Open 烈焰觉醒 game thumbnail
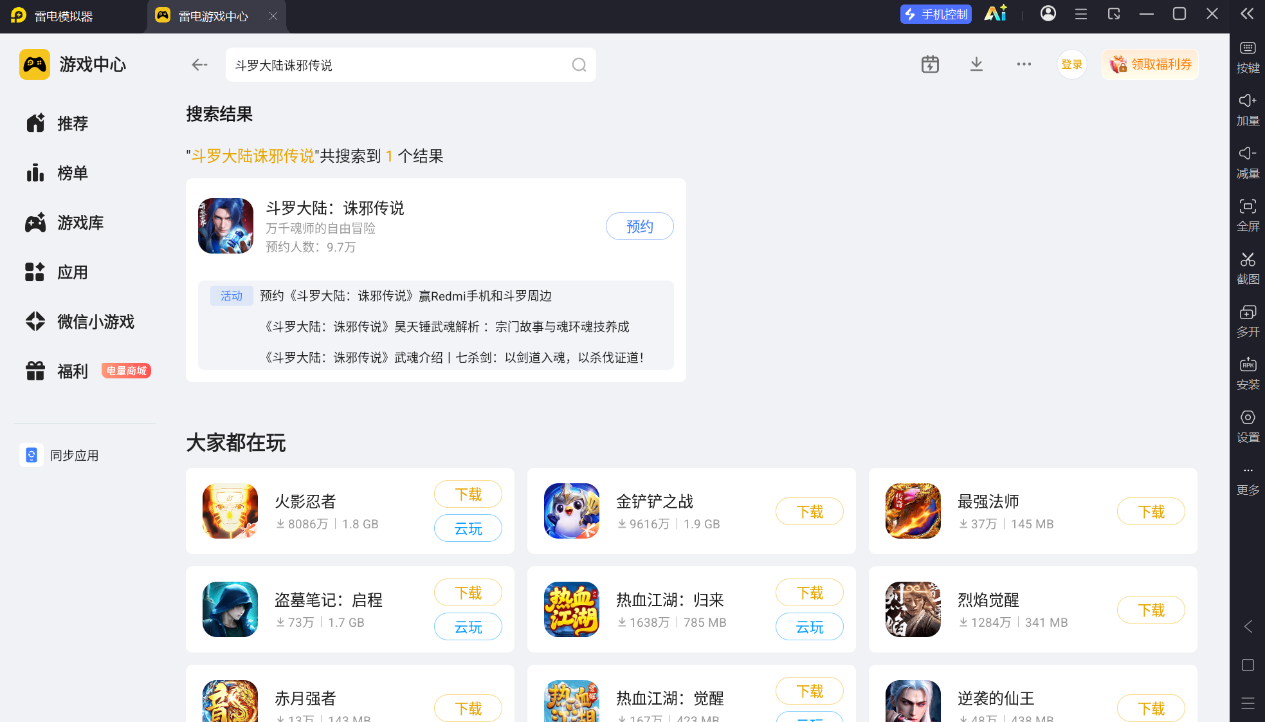The image size is (1265, 722). tap(913, 610)
